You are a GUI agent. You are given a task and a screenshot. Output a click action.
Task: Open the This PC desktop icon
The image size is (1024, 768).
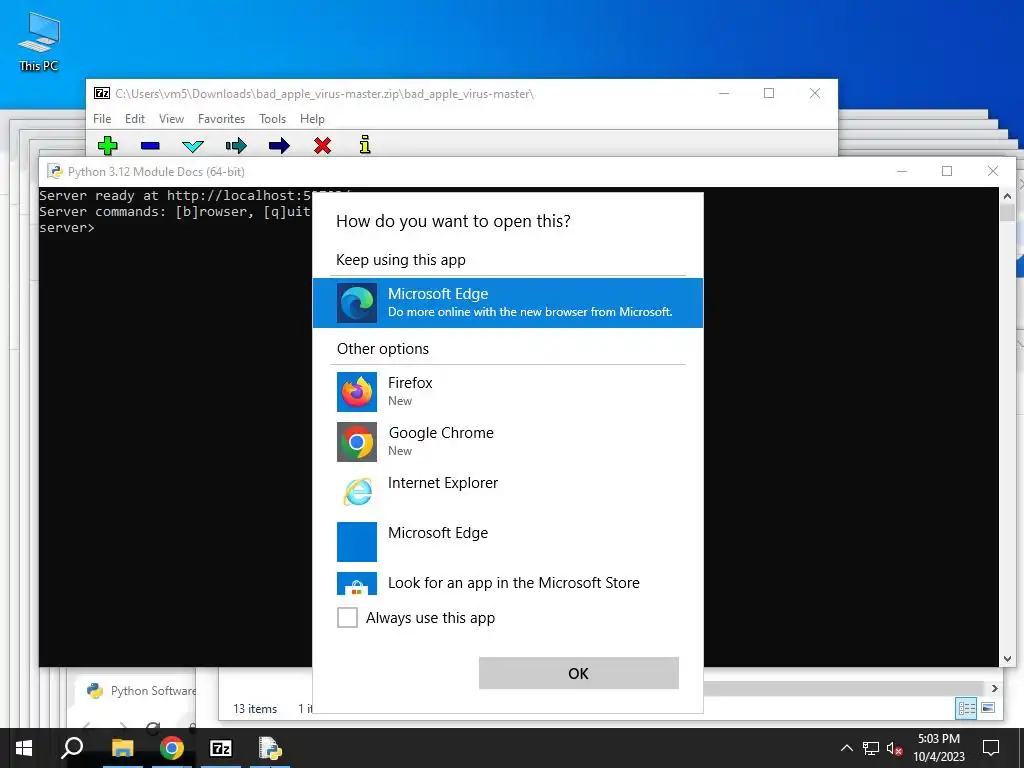tap(39, 42)
